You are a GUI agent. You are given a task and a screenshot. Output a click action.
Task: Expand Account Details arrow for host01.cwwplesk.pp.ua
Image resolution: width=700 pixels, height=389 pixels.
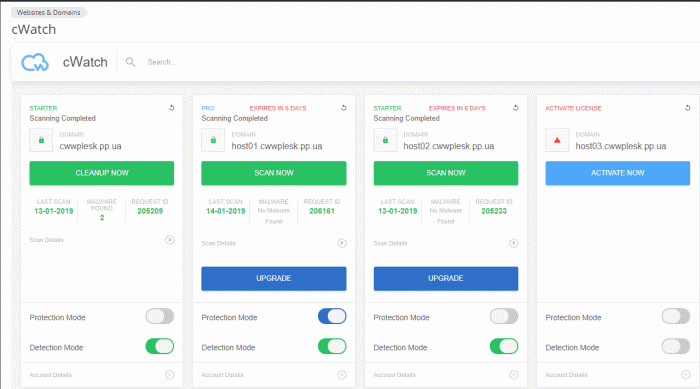(342, 375)
